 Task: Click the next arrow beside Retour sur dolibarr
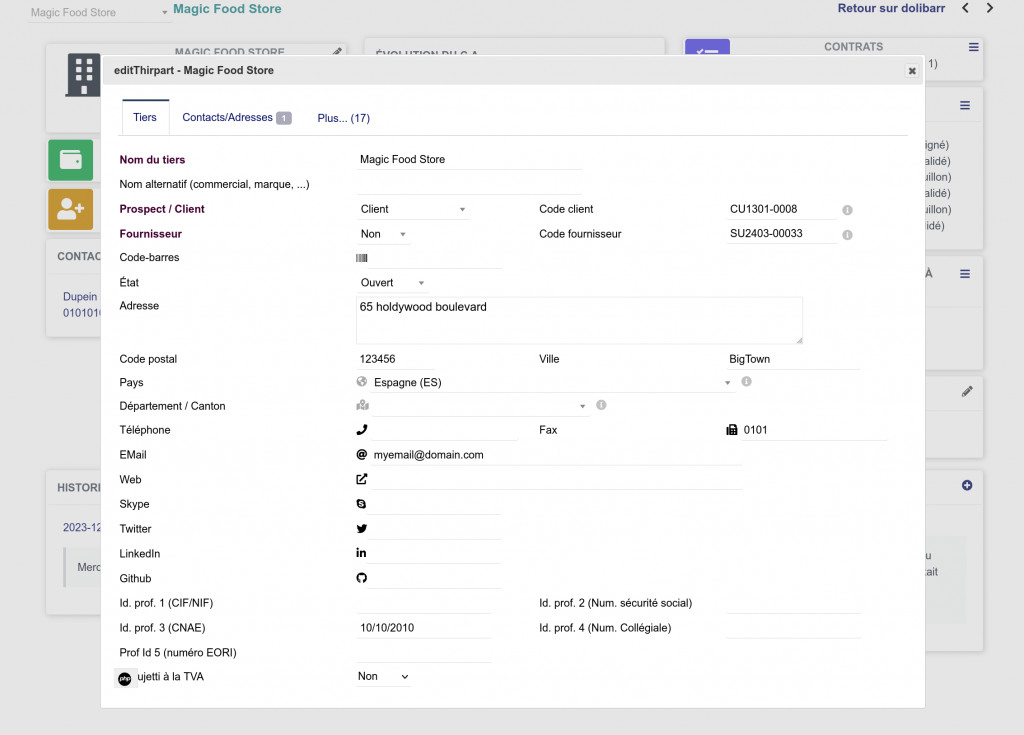click(x=990, y=9)
